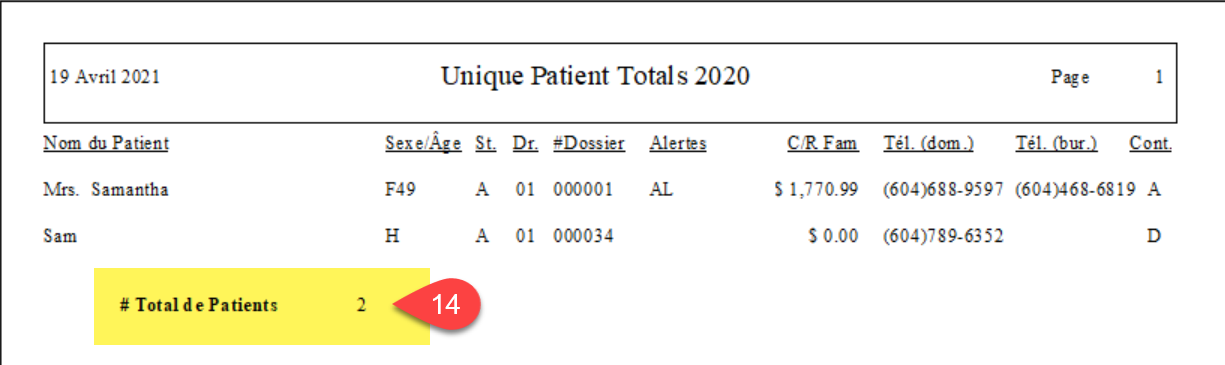Click the Nom du Patient column header

tap(106, 143)
